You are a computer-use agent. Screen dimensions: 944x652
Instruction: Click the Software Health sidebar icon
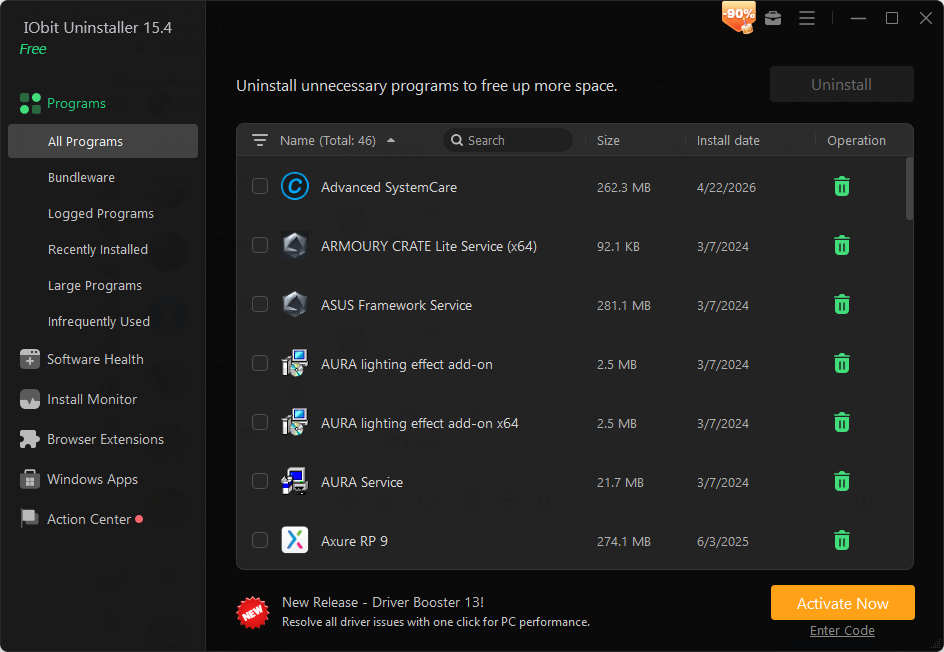click(x=30, y=359)
